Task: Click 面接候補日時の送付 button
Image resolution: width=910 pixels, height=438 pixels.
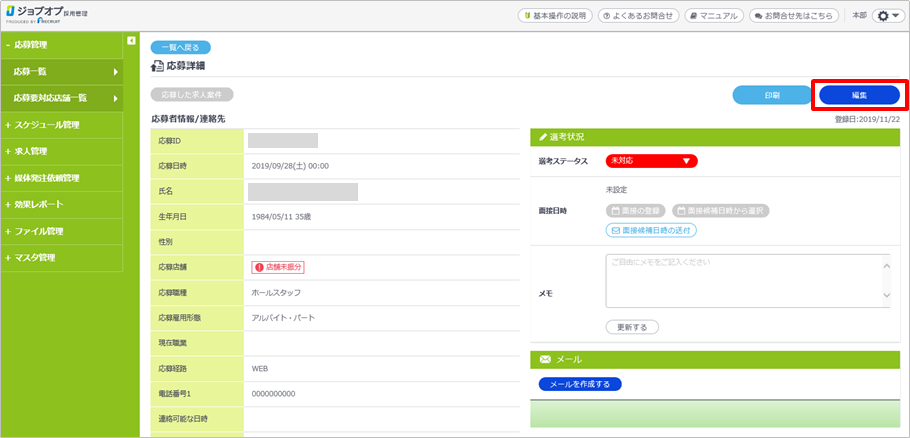Action: (651, 230)
